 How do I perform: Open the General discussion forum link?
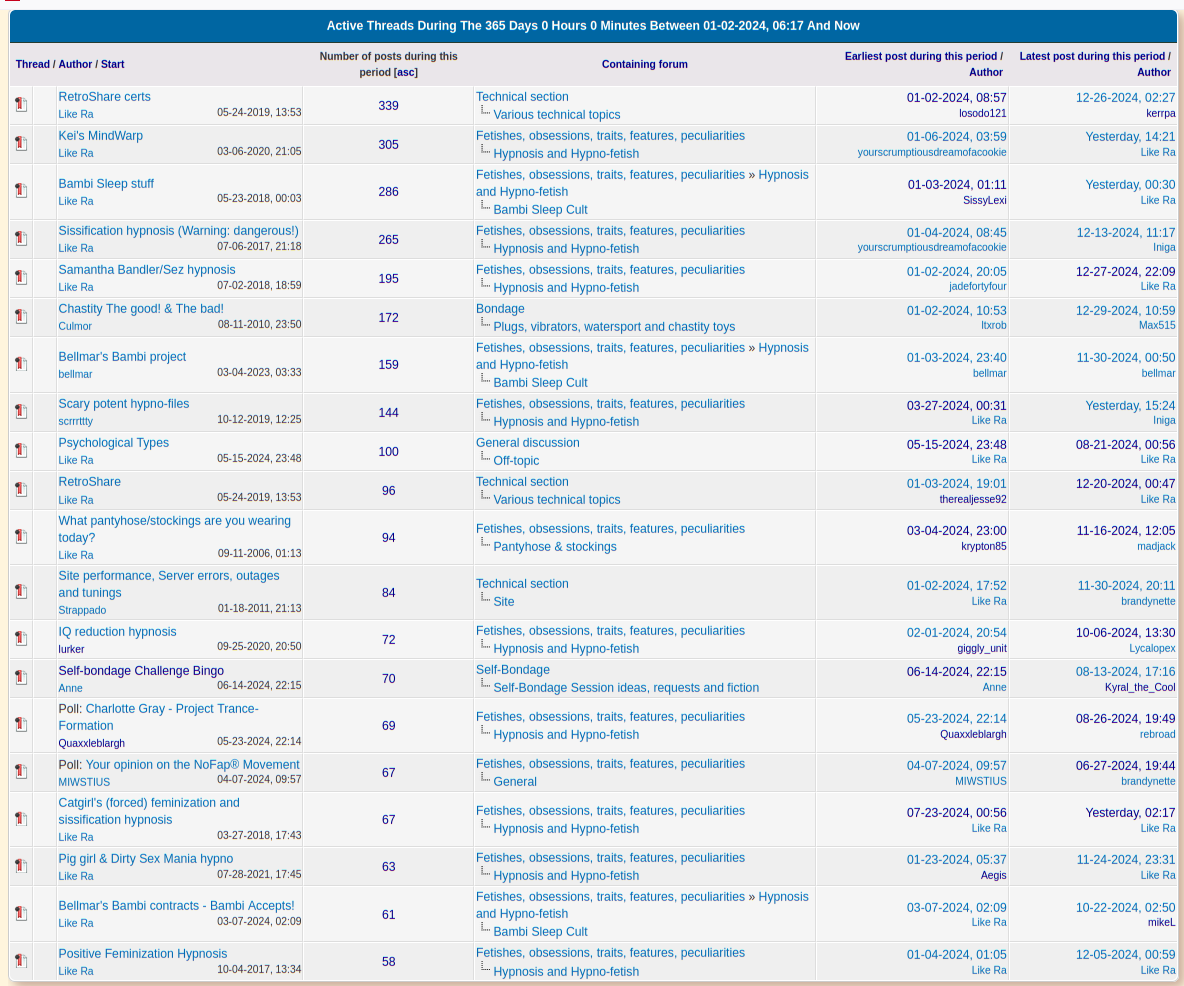527,443
